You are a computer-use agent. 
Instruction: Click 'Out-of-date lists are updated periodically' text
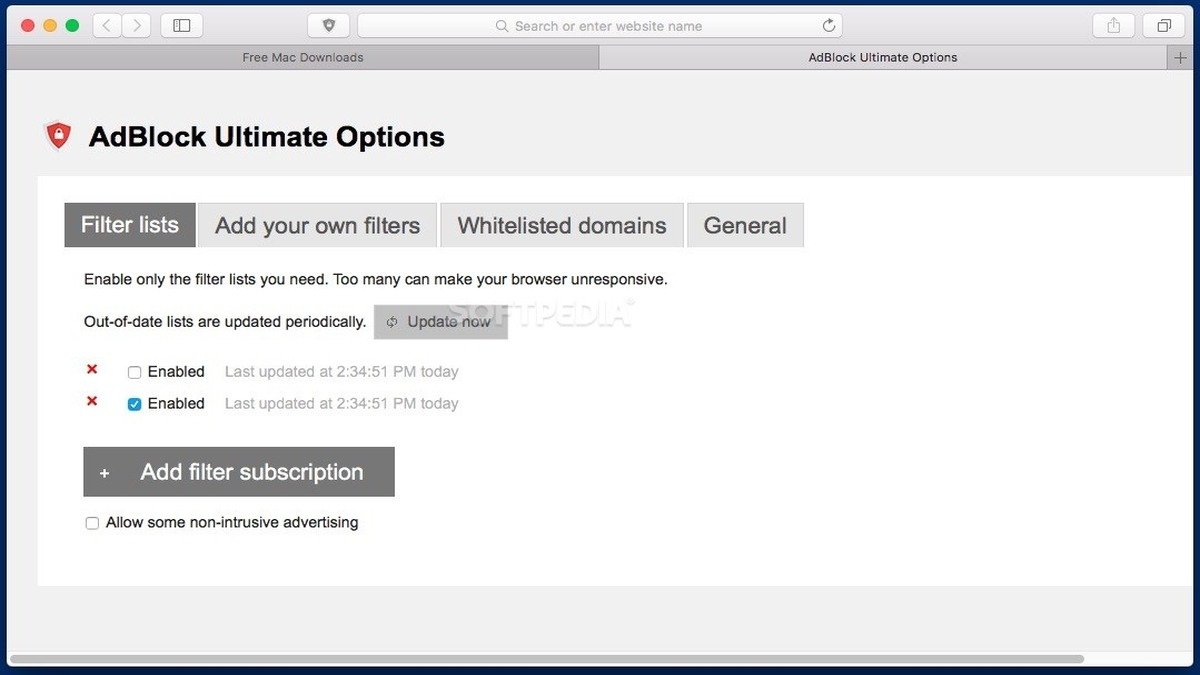pos(225,322)
